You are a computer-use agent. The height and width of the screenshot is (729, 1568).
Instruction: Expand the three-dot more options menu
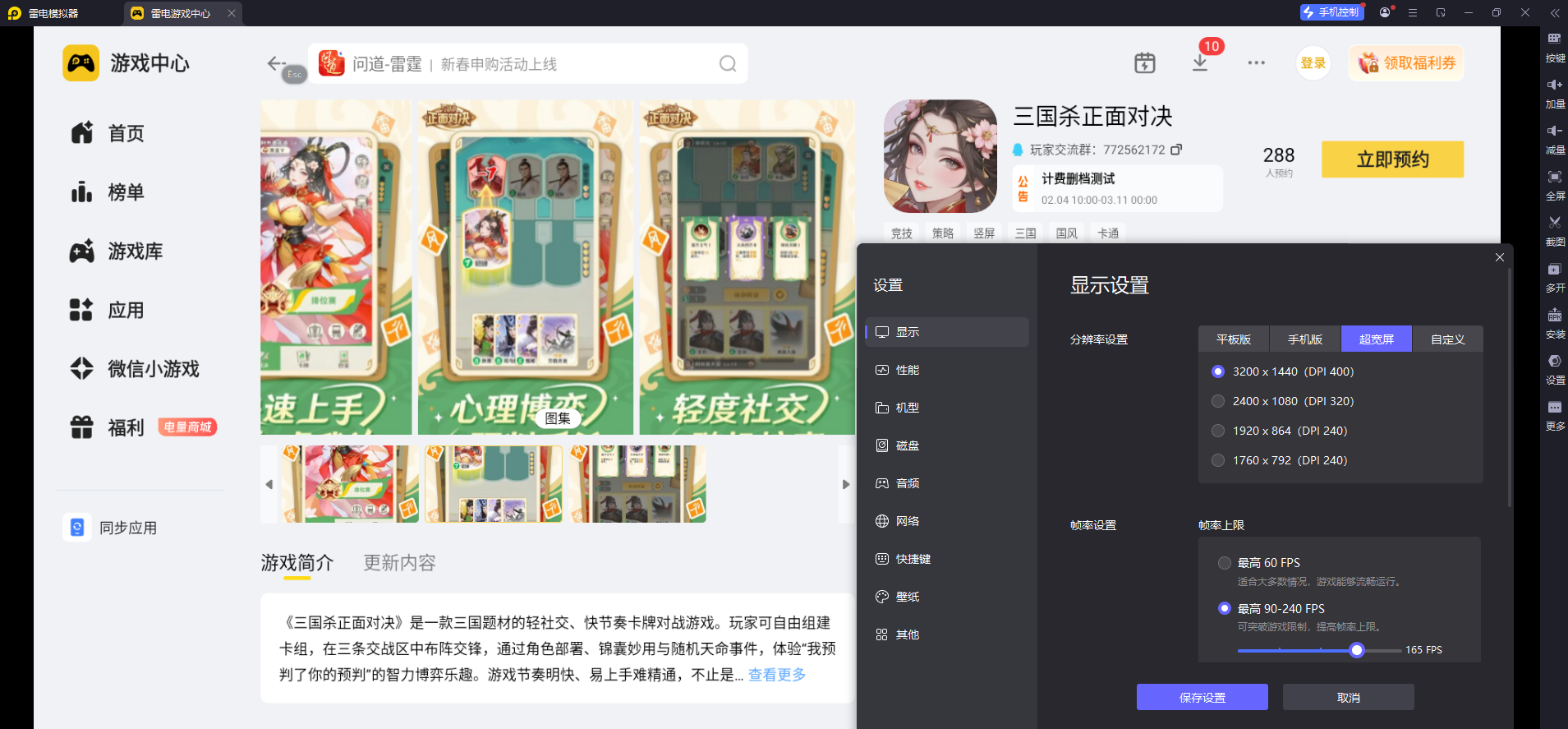click(x=1256, y=63)
